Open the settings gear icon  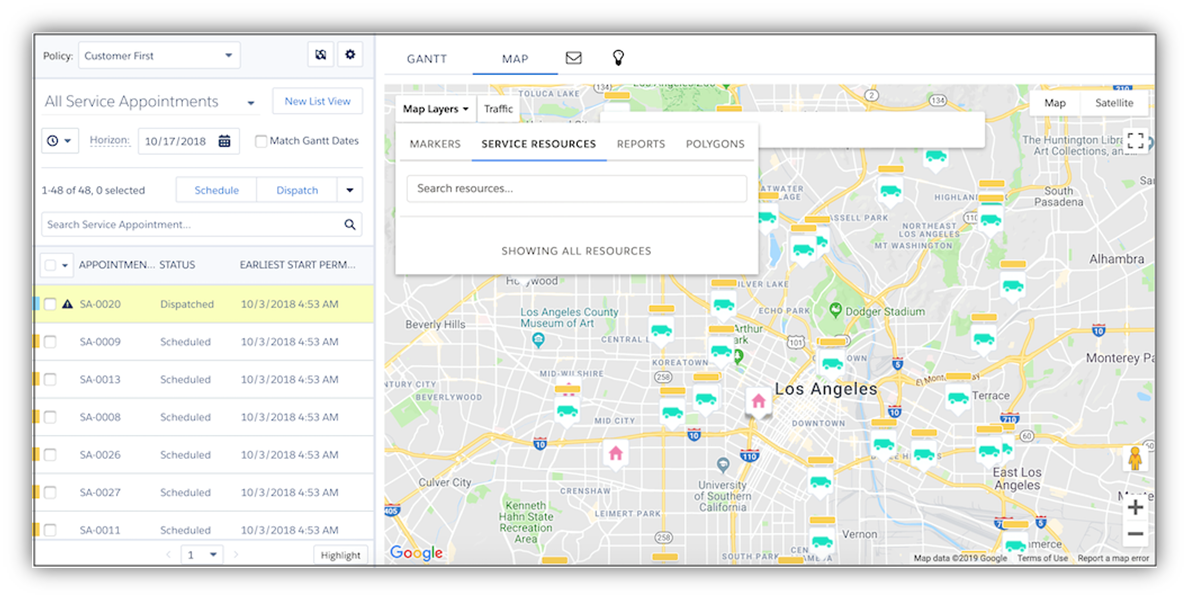(x=350, y=55)
